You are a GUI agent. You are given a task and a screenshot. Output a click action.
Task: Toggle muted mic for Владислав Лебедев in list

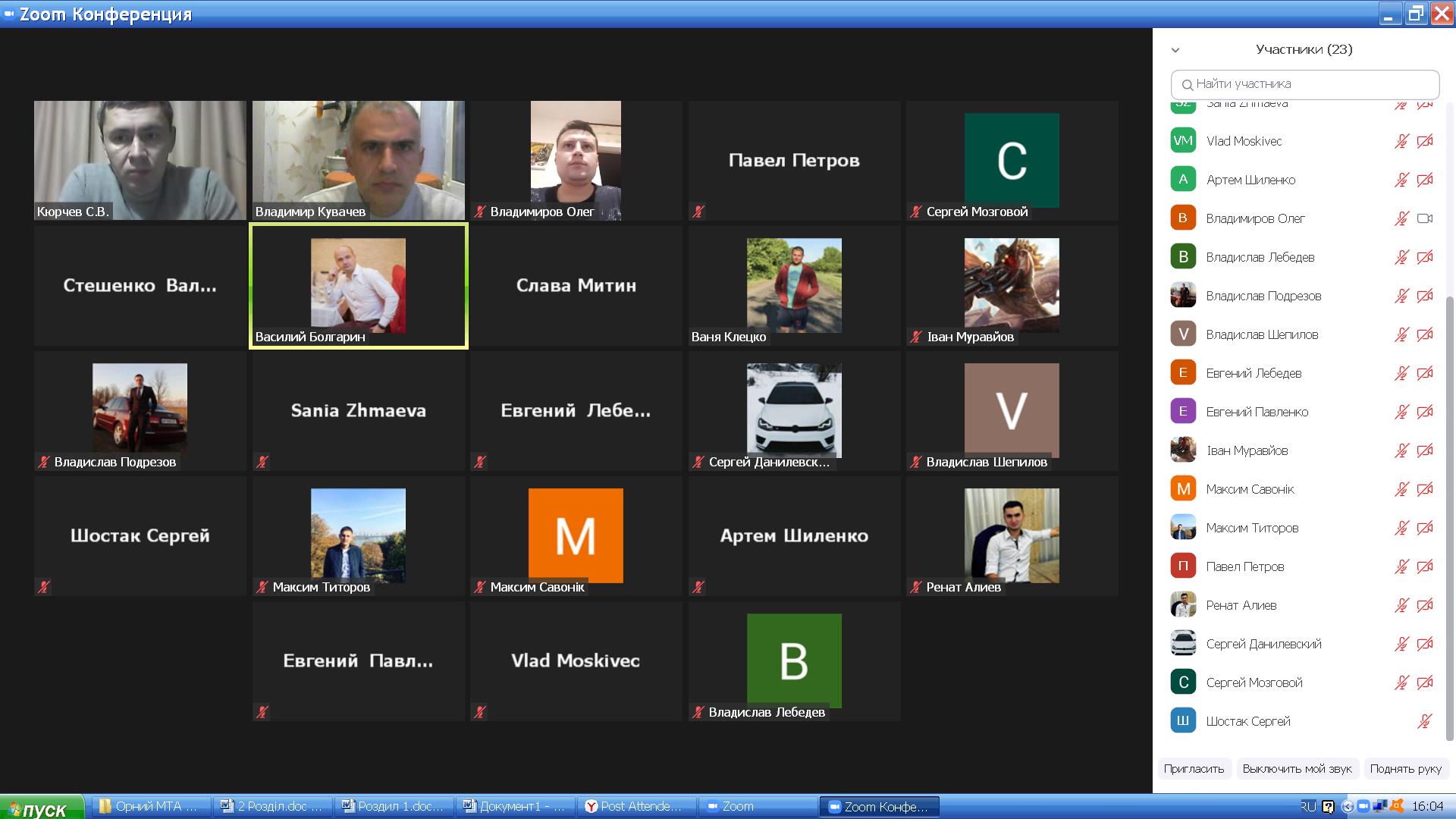pos(1401,257)
